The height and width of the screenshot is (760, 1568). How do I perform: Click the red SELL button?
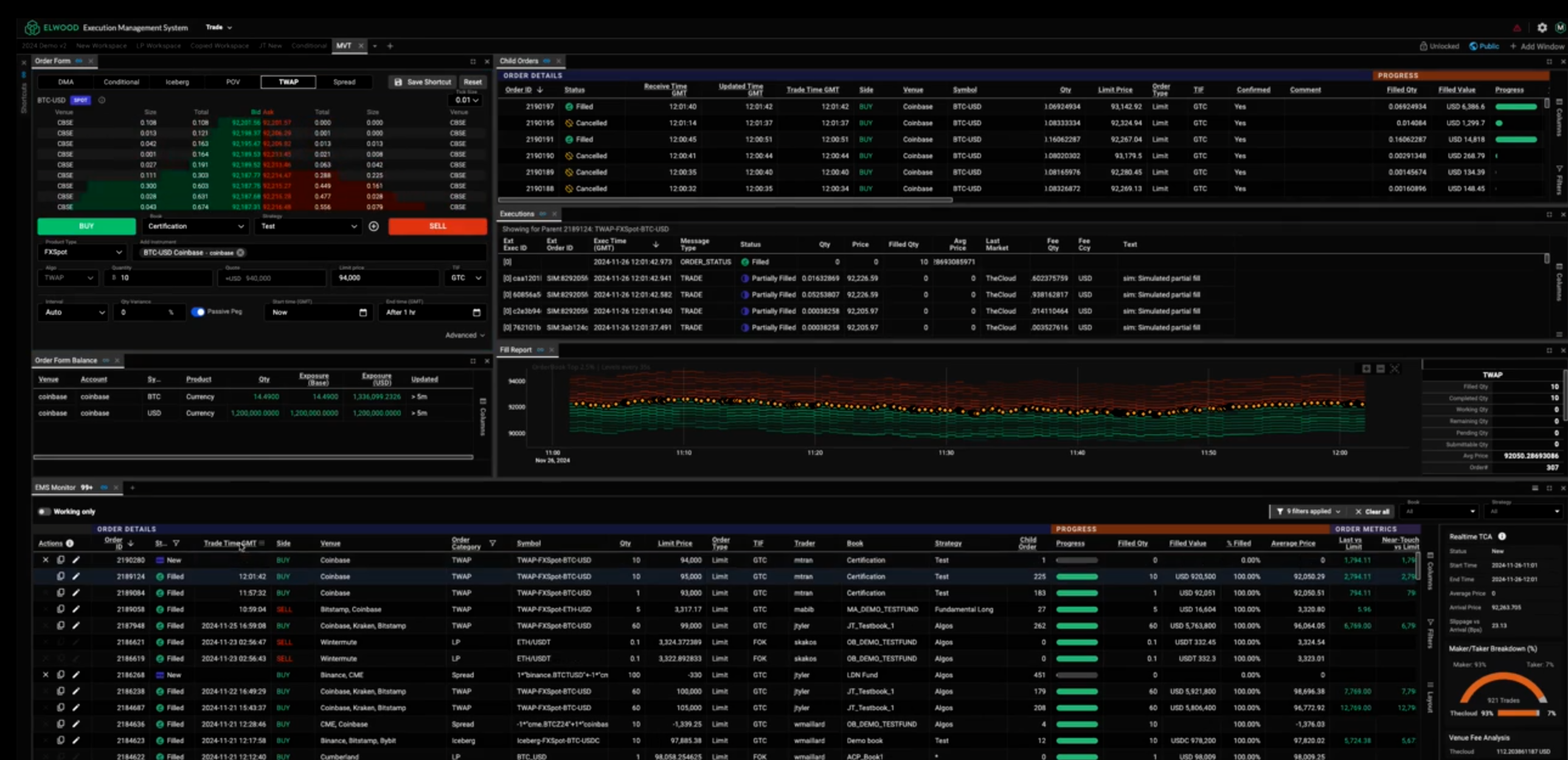tap(438, 226)
